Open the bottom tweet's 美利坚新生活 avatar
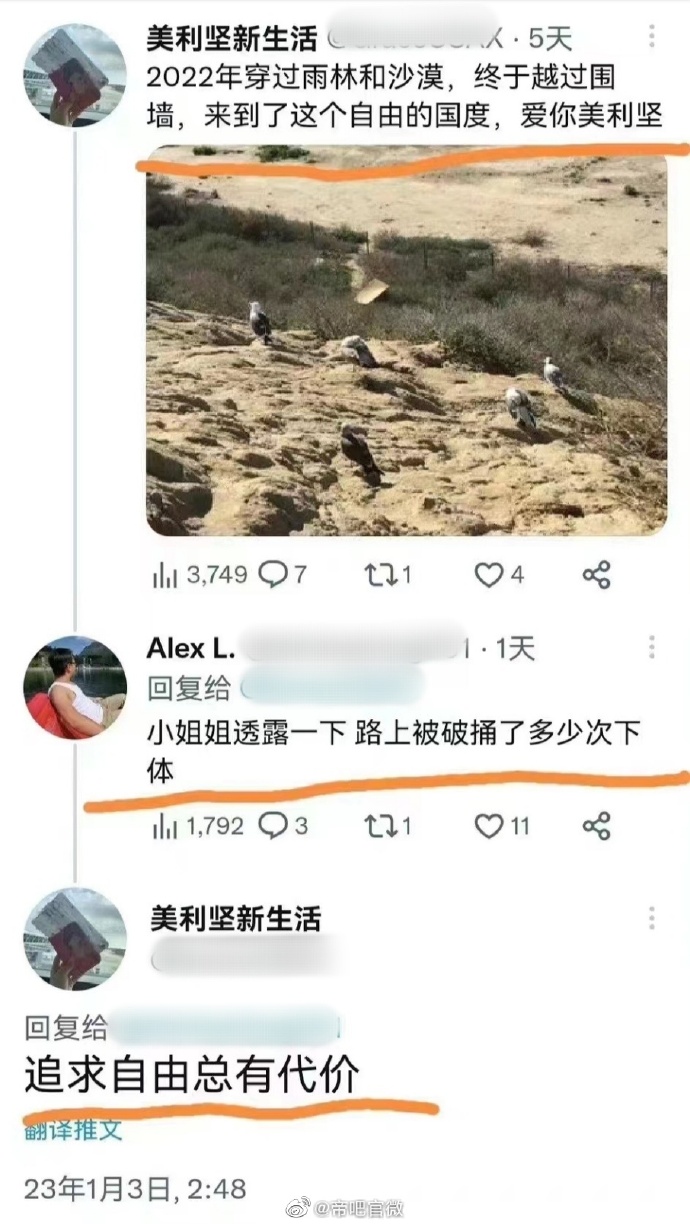This screenshot has height=1224, width=690. [x=75, y=939]
